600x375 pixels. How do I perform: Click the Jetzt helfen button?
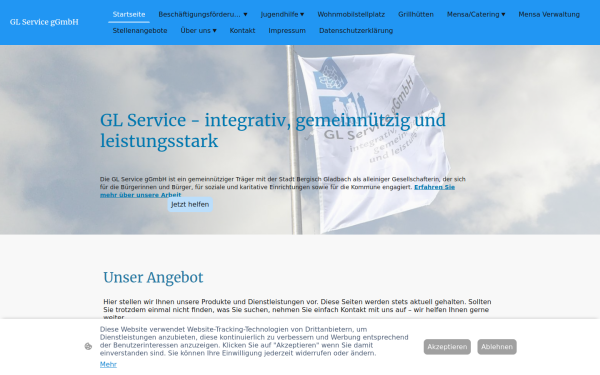pyautogui.click(x=190, y=204)
